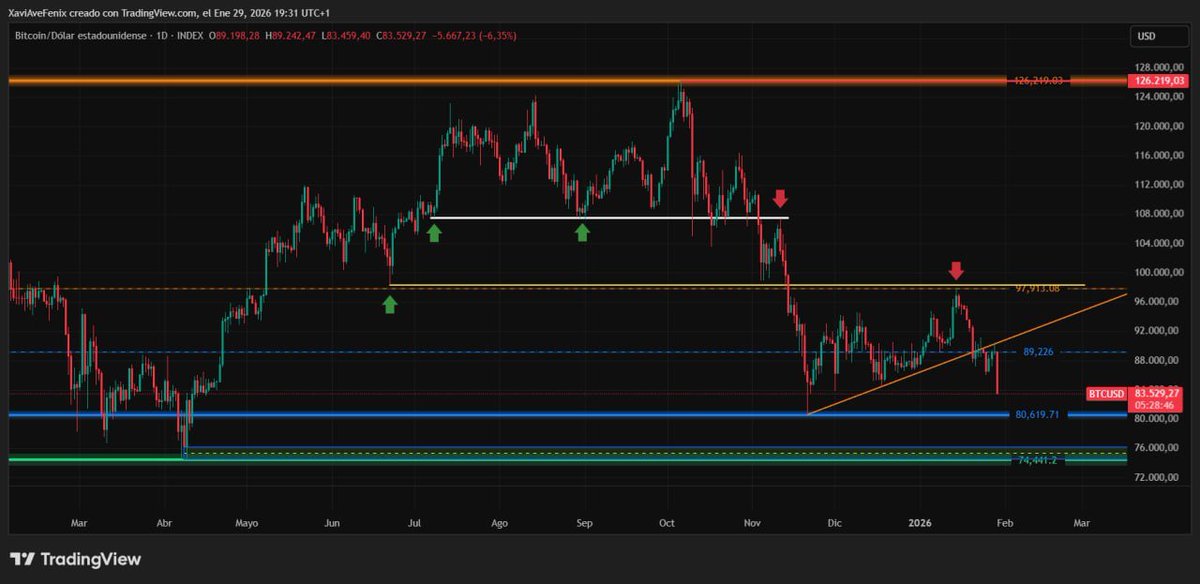Click the BTCUSD price label tag
The width and height of the screenshot is (1200, 584).
1106,394
